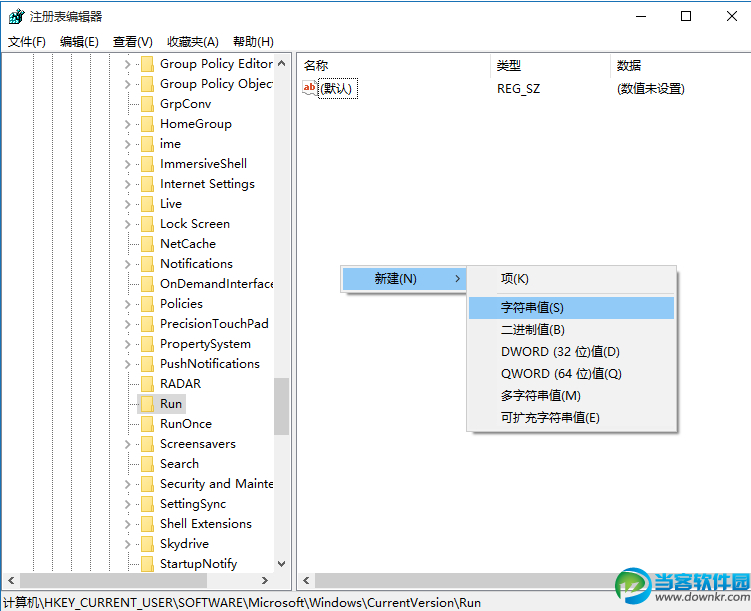Screen dimensions: 751x611
Task: Click the SettingSync folder icon
Action: click(148, 504)
